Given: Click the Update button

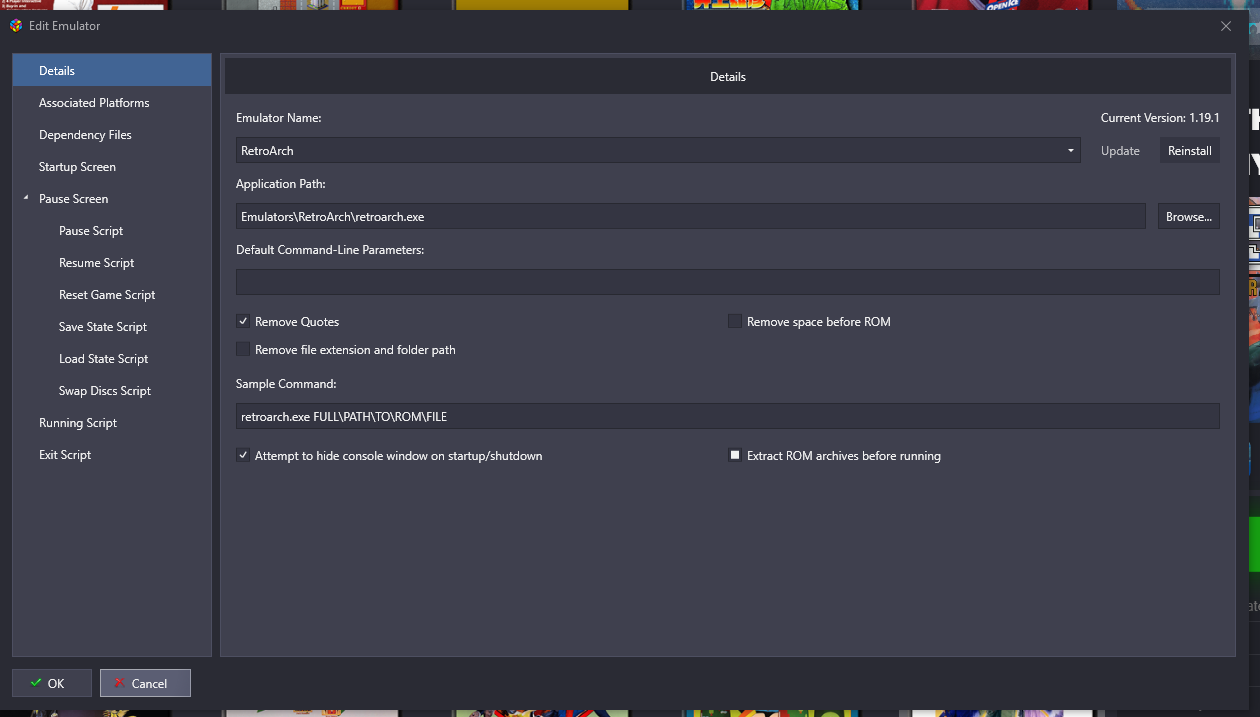Looking at the screenshot, I should click(1120, 150).
